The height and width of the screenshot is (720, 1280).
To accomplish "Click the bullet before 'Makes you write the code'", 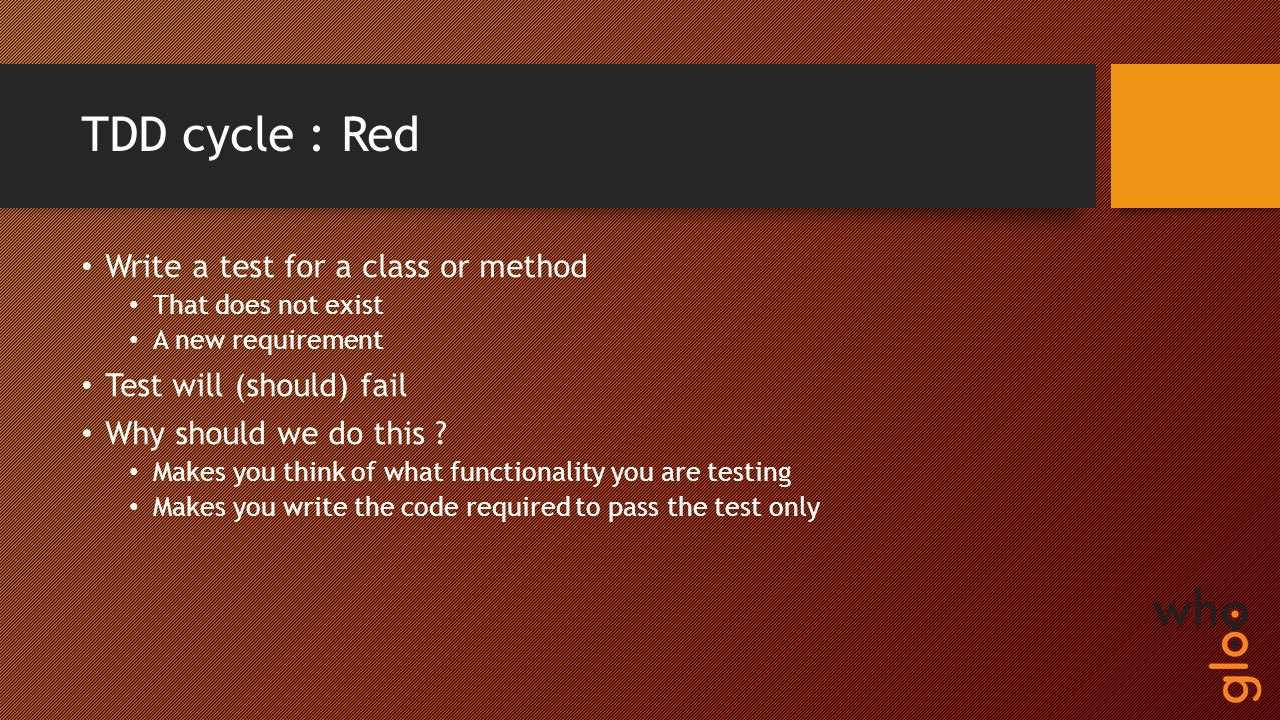I will pos(135,508).
